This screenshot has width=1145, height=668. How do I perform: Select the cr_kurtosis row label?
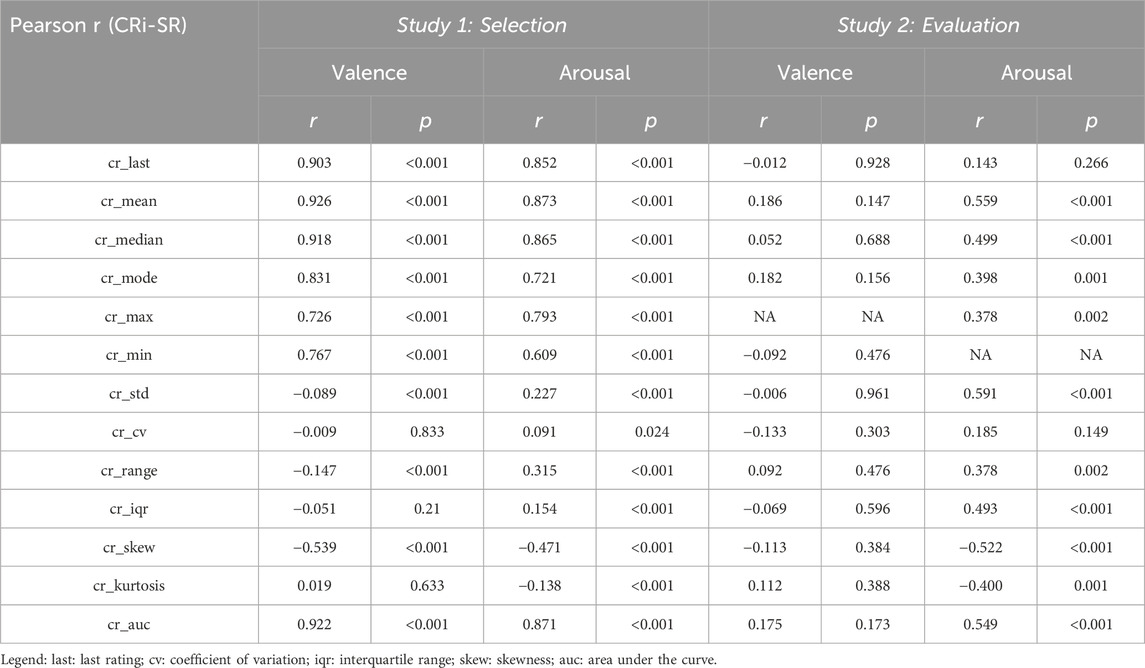(x=129, y=586)
